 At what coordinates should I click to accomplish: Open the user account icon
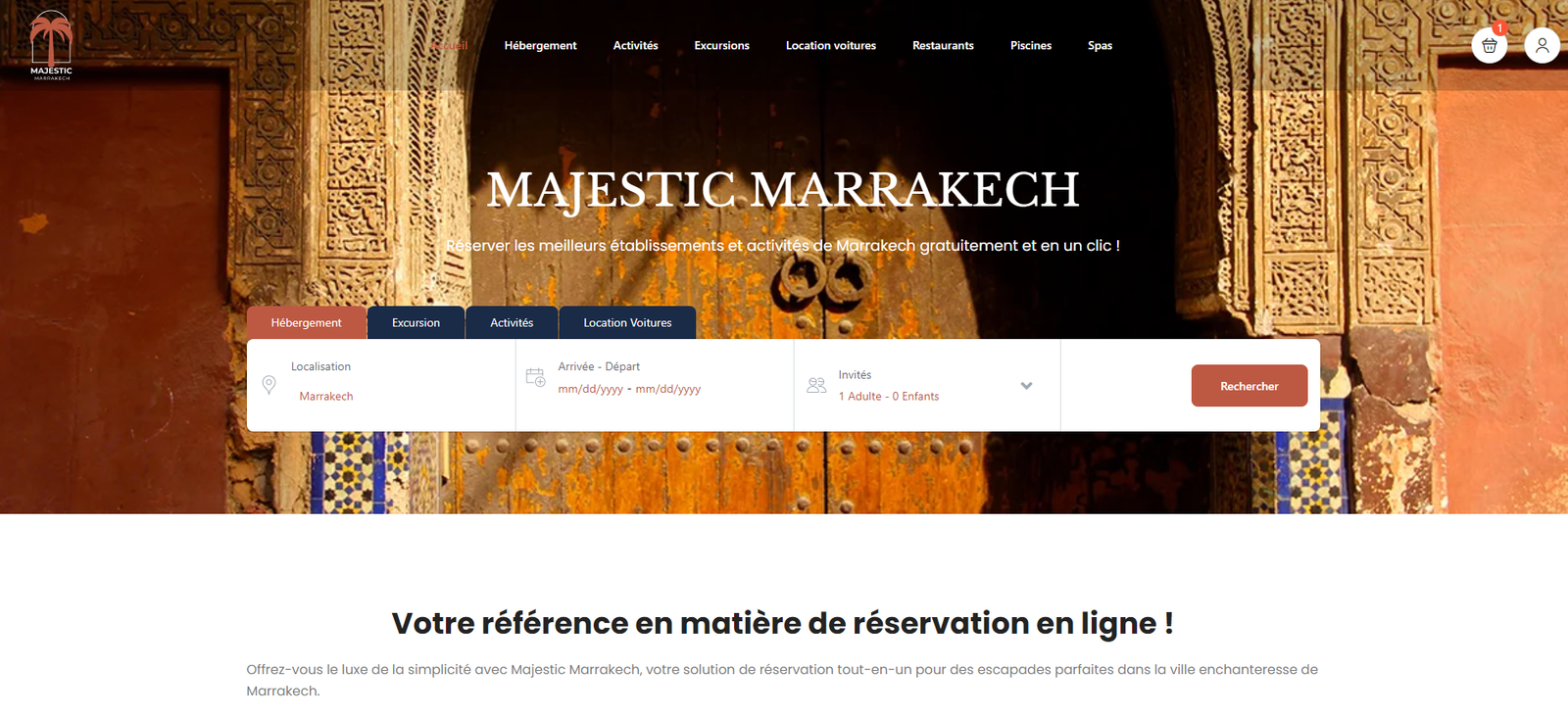[1542, 45]
